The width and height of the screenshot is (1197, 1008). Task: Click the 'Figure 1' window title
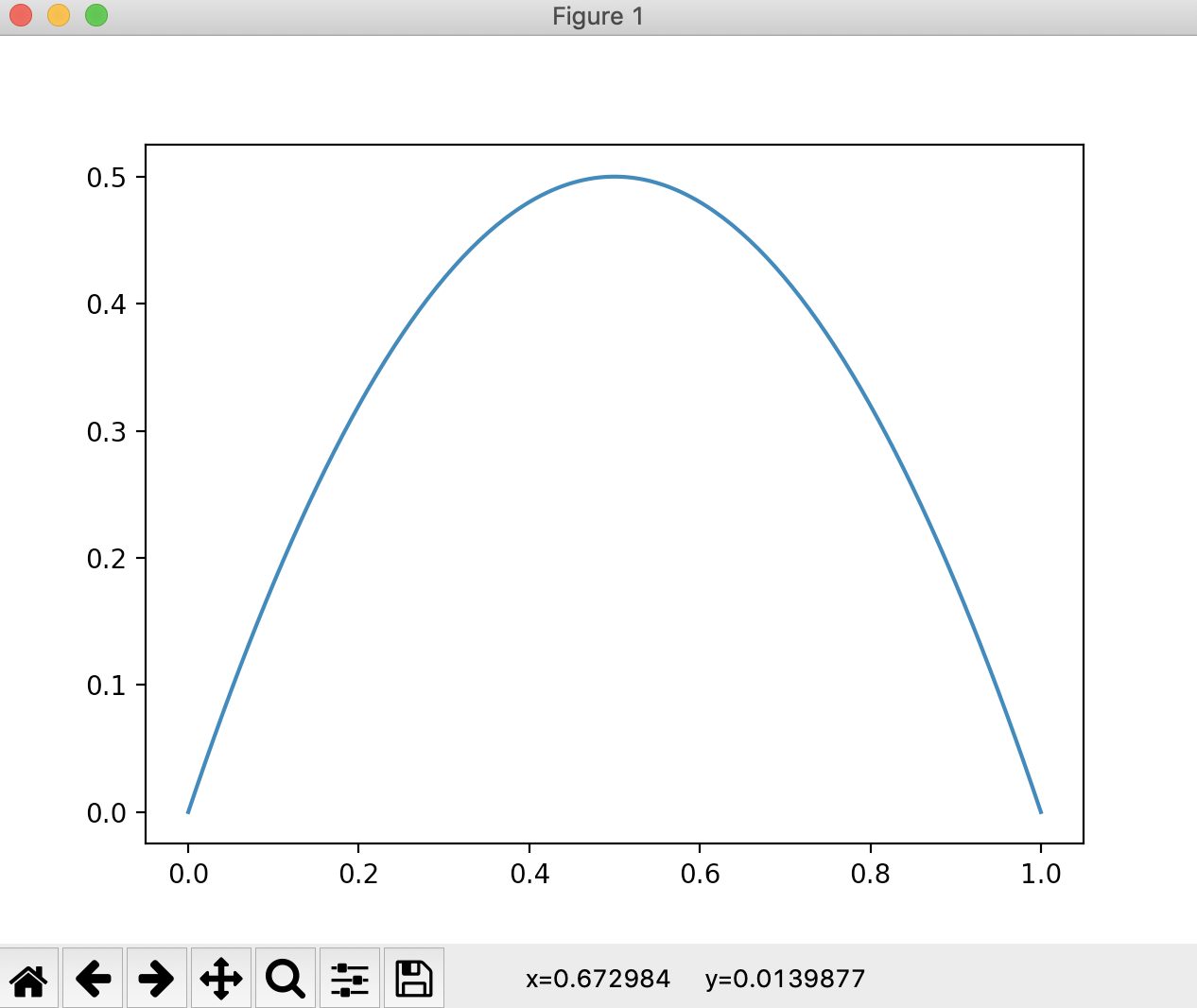pyautogui.click(x=598, y=17)
